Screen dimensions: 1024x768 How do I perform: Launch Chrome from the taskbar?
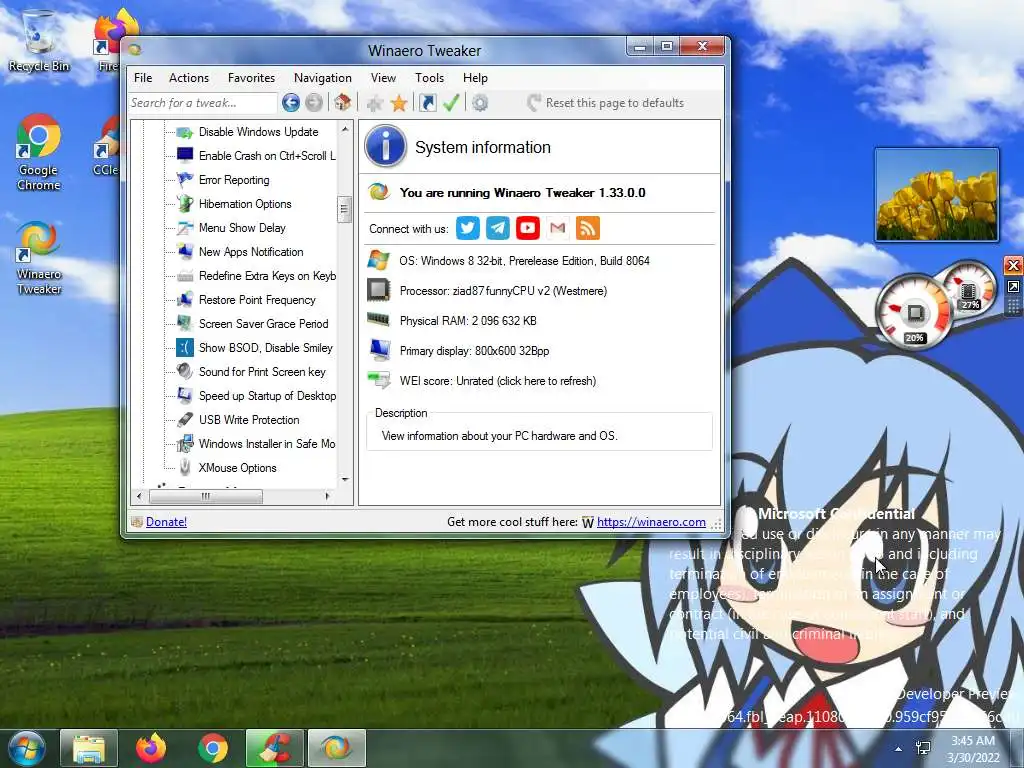[x=213, y=748]
